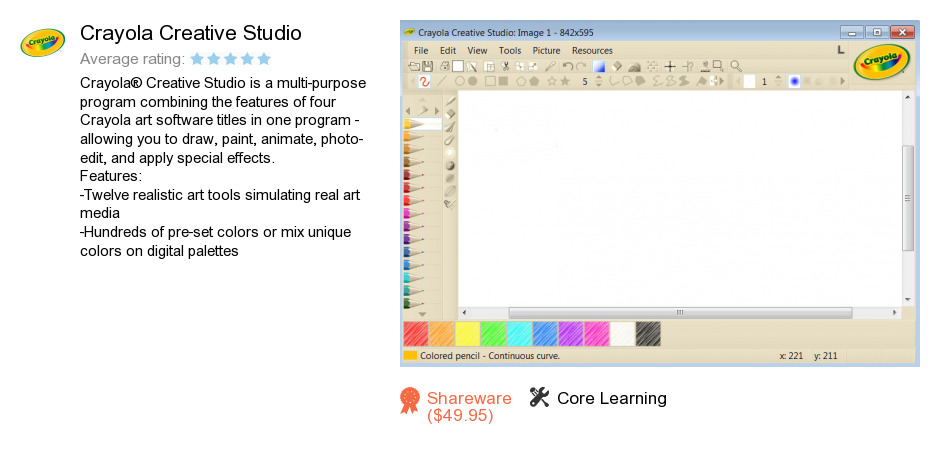This screenshot has height=451, width=940.
Task: Click stepper arrows beside value 1
Action: pyautogui.click(x=779, y=81)
